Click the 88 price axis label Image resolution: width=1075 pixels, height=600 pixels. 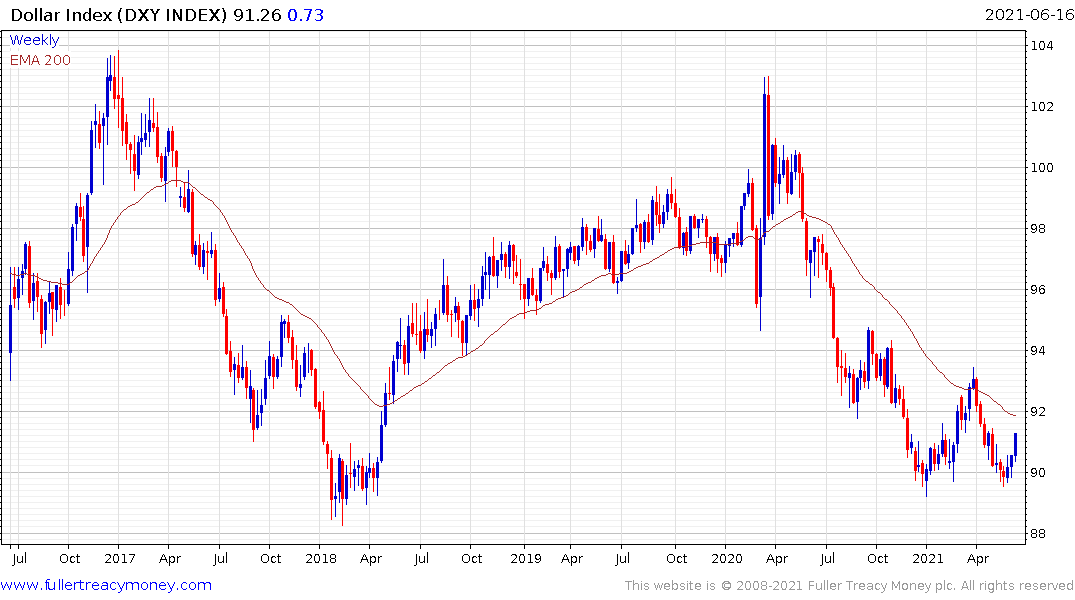(x=1038, y=533)
